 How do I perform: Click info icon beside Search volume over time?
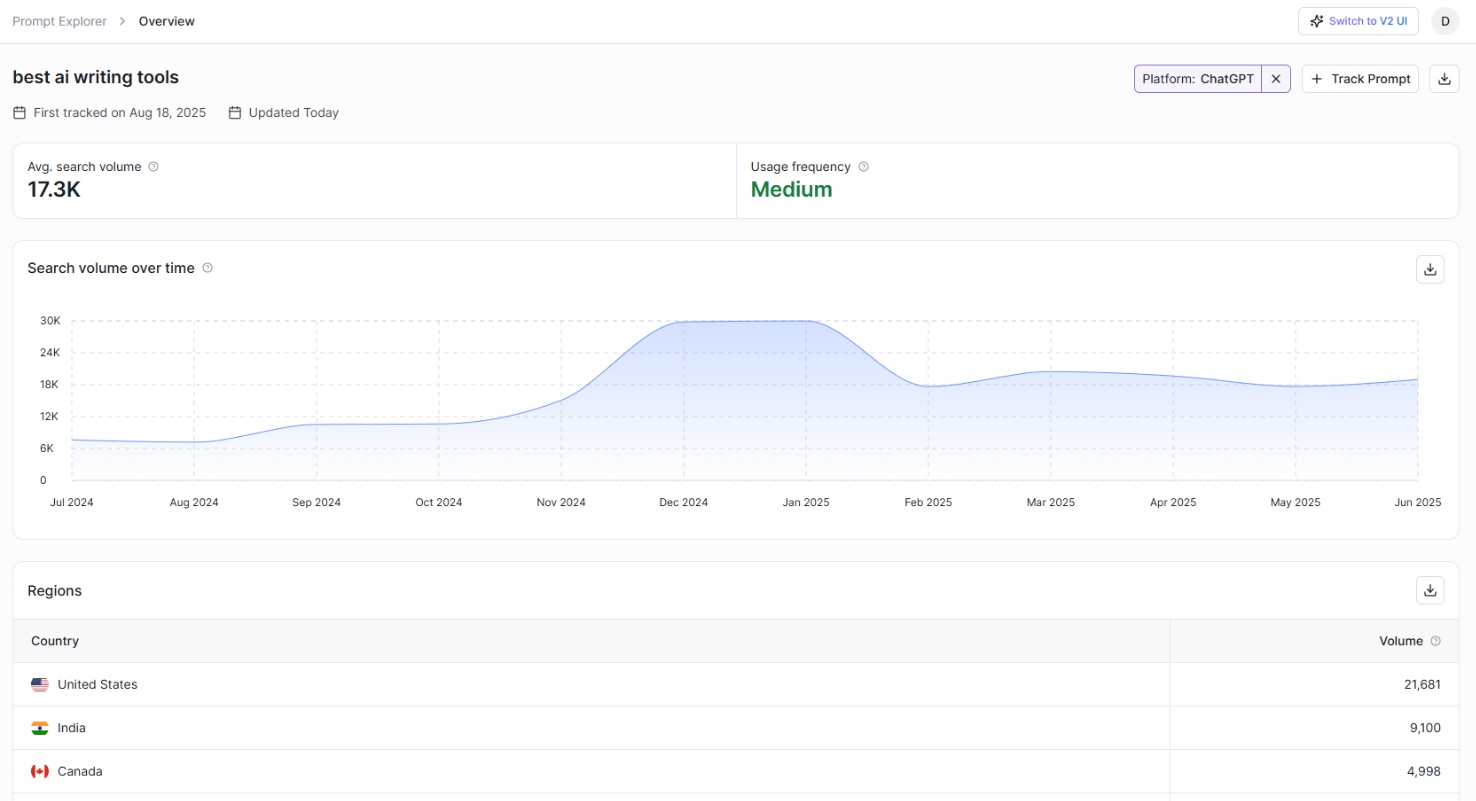[x=207, y=268]
